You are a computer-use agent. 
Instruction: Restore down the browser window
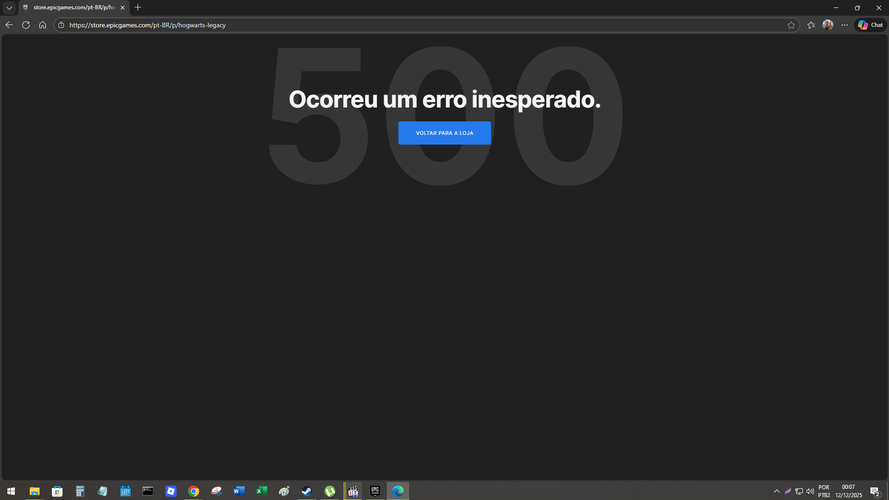tap(857, 7)
